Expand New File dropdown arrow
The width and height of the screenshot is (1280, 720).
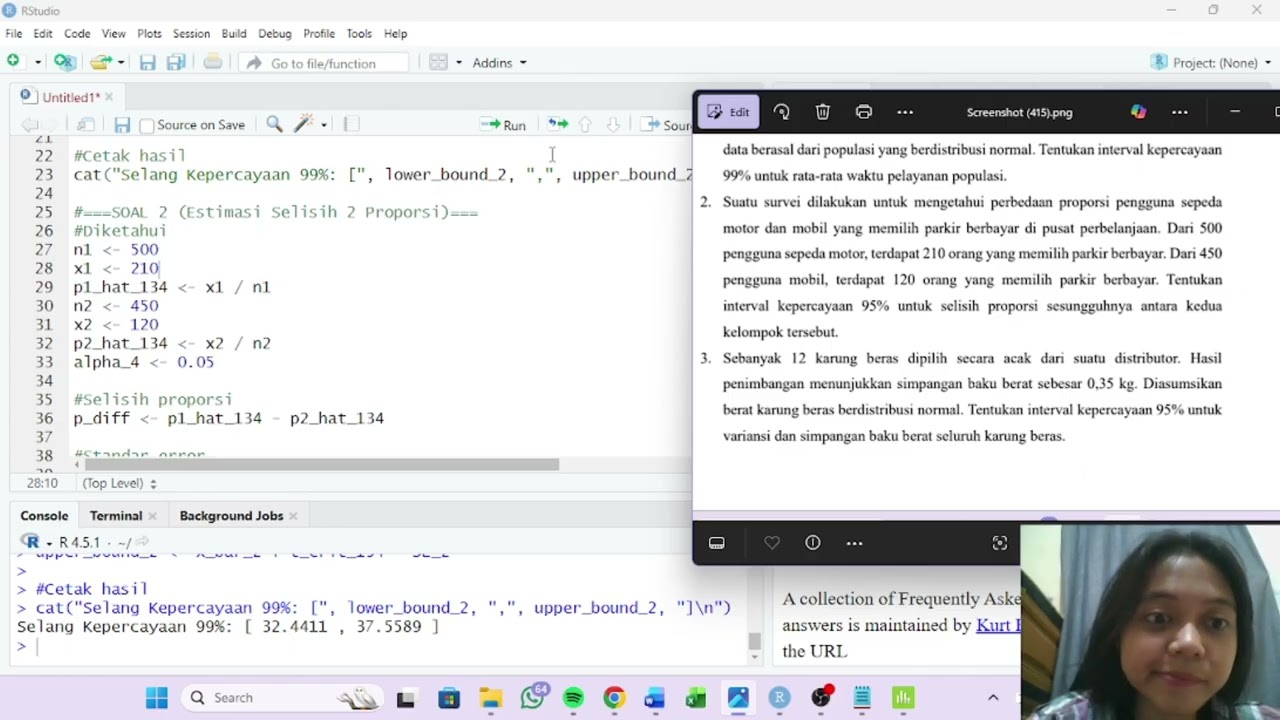click(37, 62)
